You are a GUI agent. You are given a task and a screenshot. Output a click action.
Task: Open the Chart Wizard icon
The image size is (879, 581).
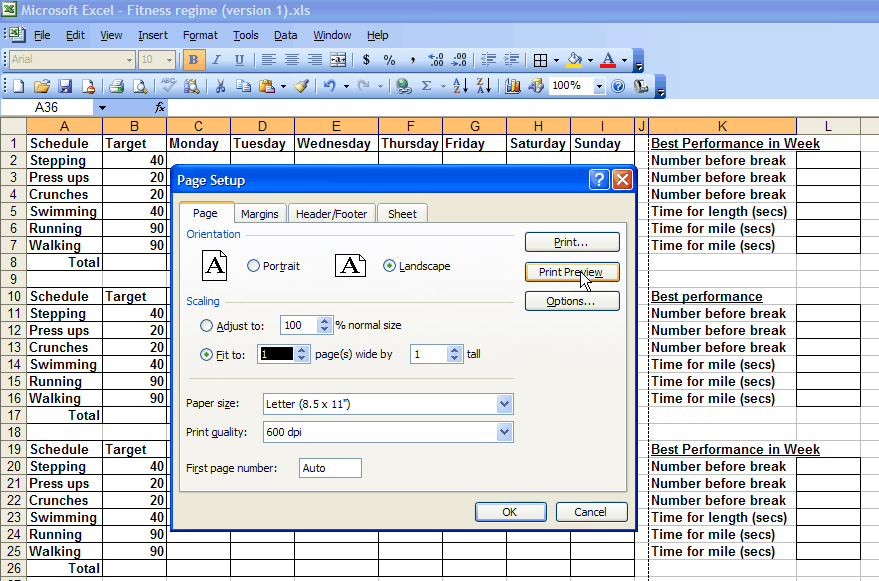tap(513, 87)
